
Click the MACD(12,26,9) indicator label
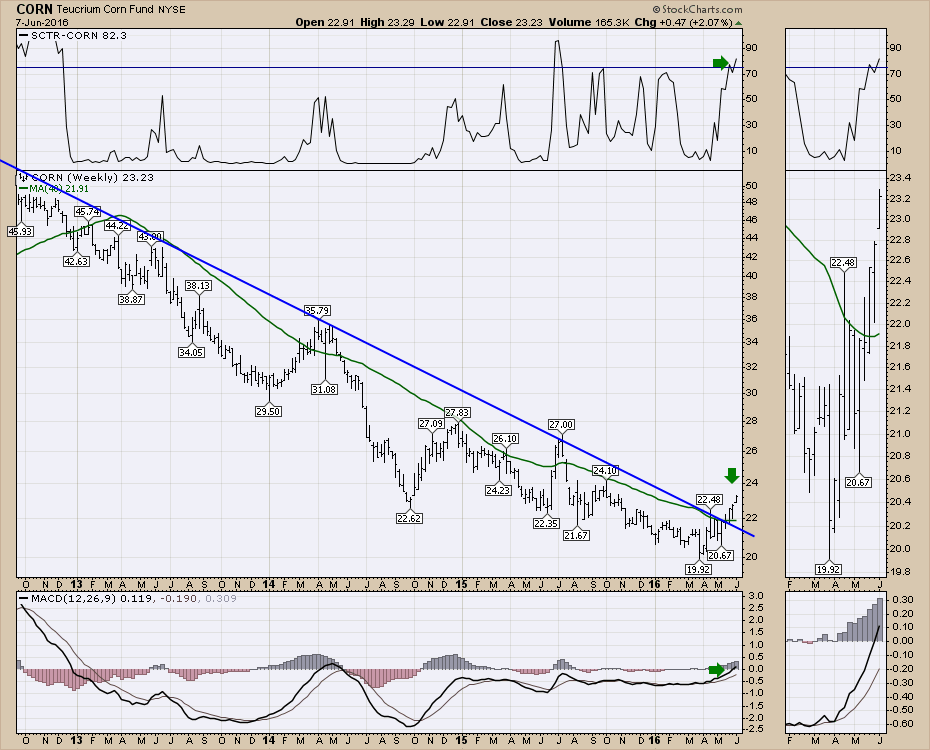(x=74, y=599)
